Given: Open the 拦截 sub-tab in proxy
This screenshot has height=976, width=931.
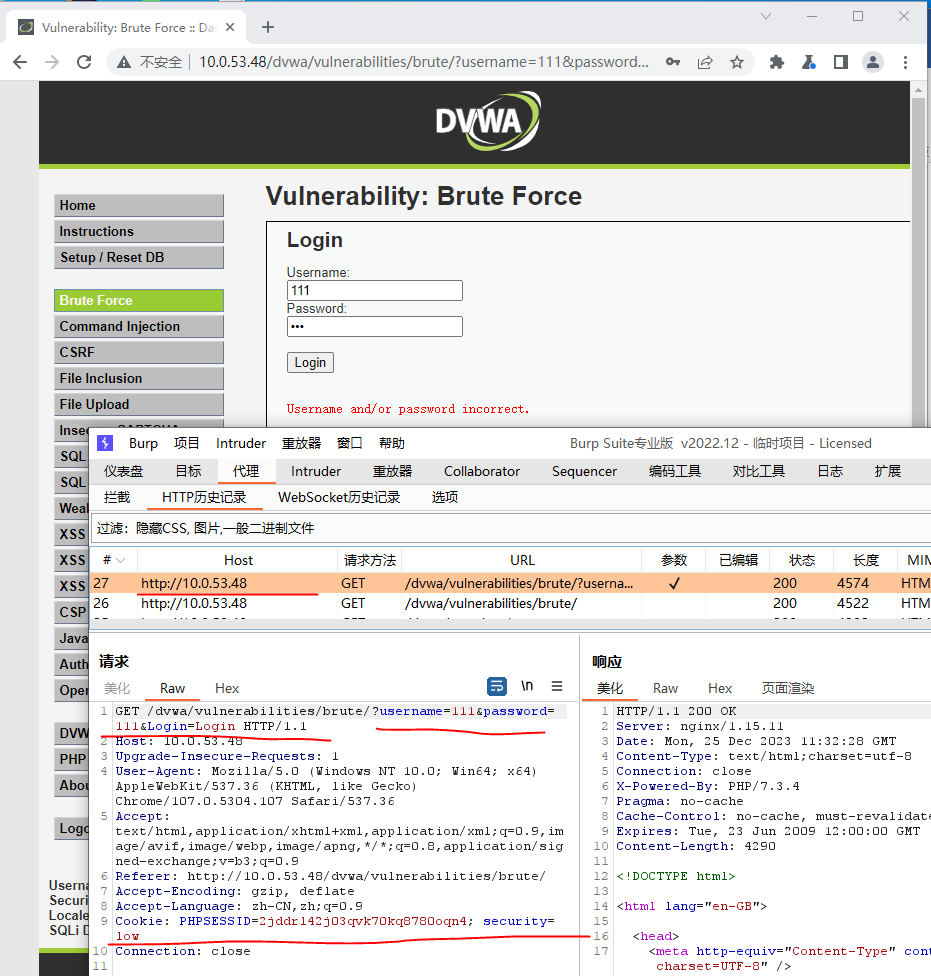Looking at the screenshot, I should [117, 497].
